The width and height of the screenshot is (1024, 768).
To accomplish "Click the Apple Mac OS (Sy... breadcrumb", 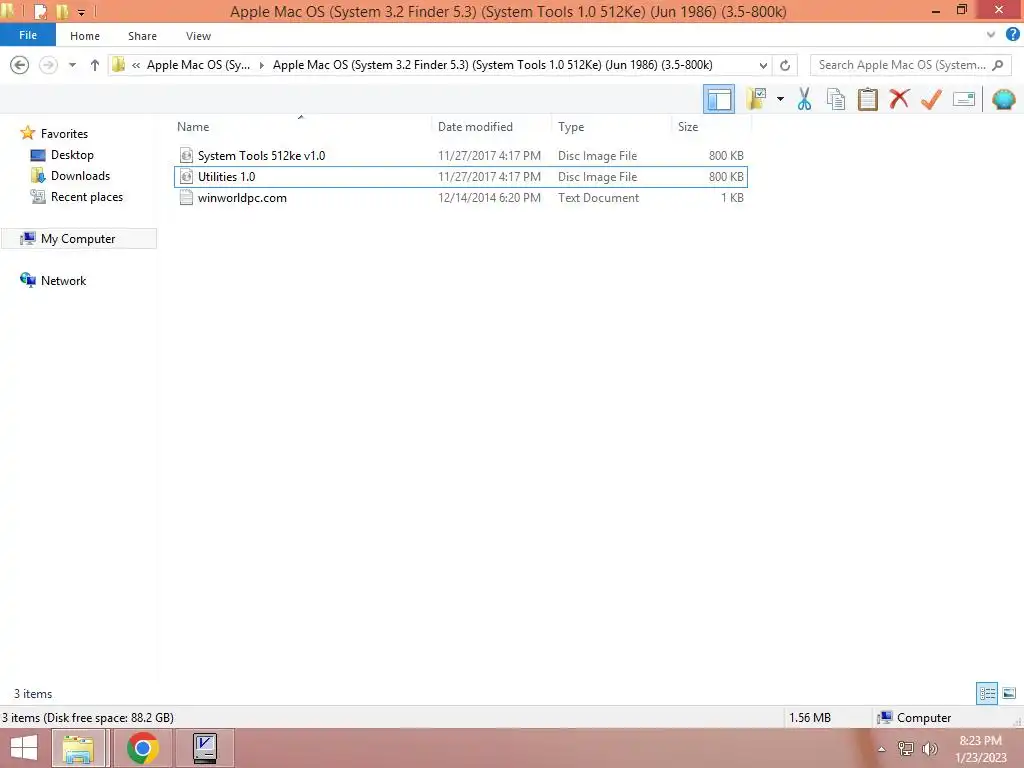I will 198,65.
